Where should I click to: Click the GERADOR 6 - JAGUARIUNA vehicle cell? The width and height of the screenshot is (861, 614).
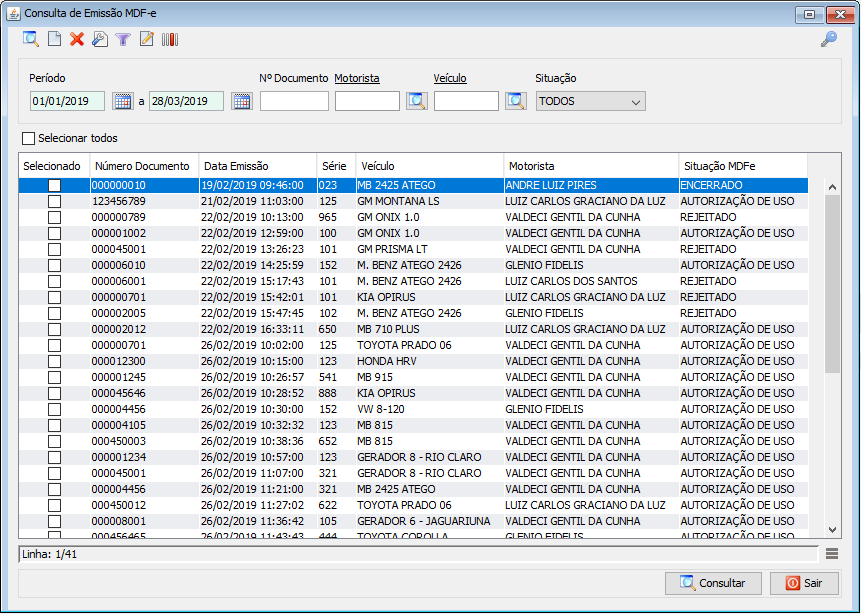430,521
